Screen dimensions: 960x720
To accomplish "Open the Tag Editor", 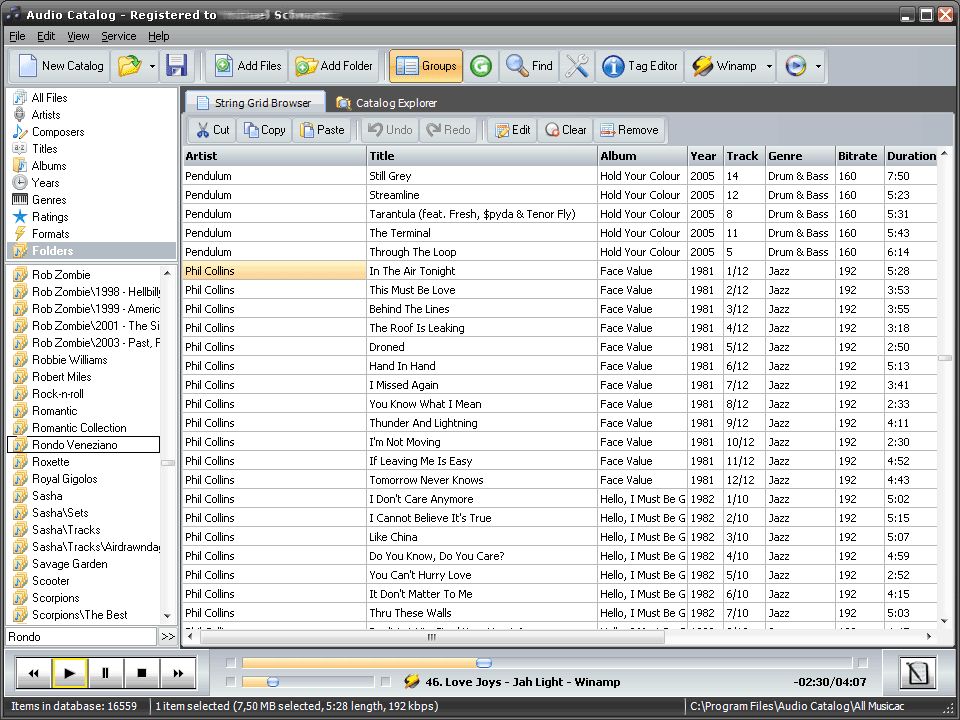I will [639, 66].
